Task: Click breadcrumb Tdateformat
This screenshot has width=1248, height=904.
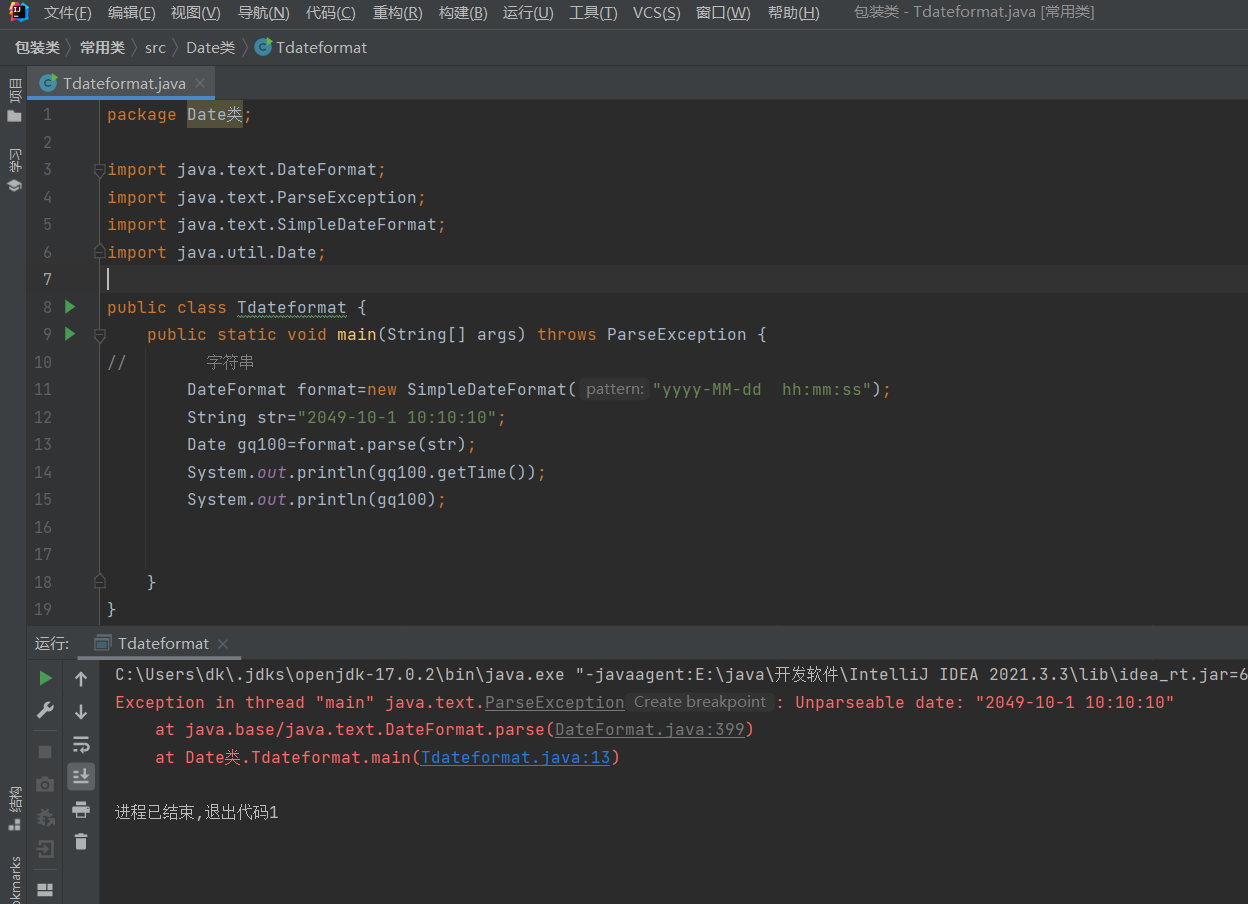Action: point(311,47)
